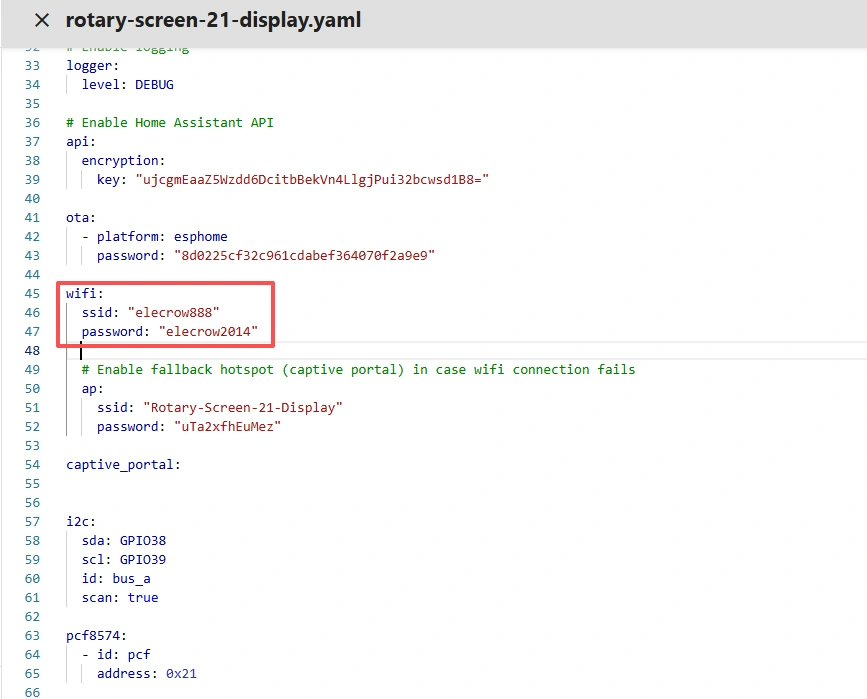Click the rotary-screen-21-display.yaml file title
867x699 pixels.
(x=213, y=20)
